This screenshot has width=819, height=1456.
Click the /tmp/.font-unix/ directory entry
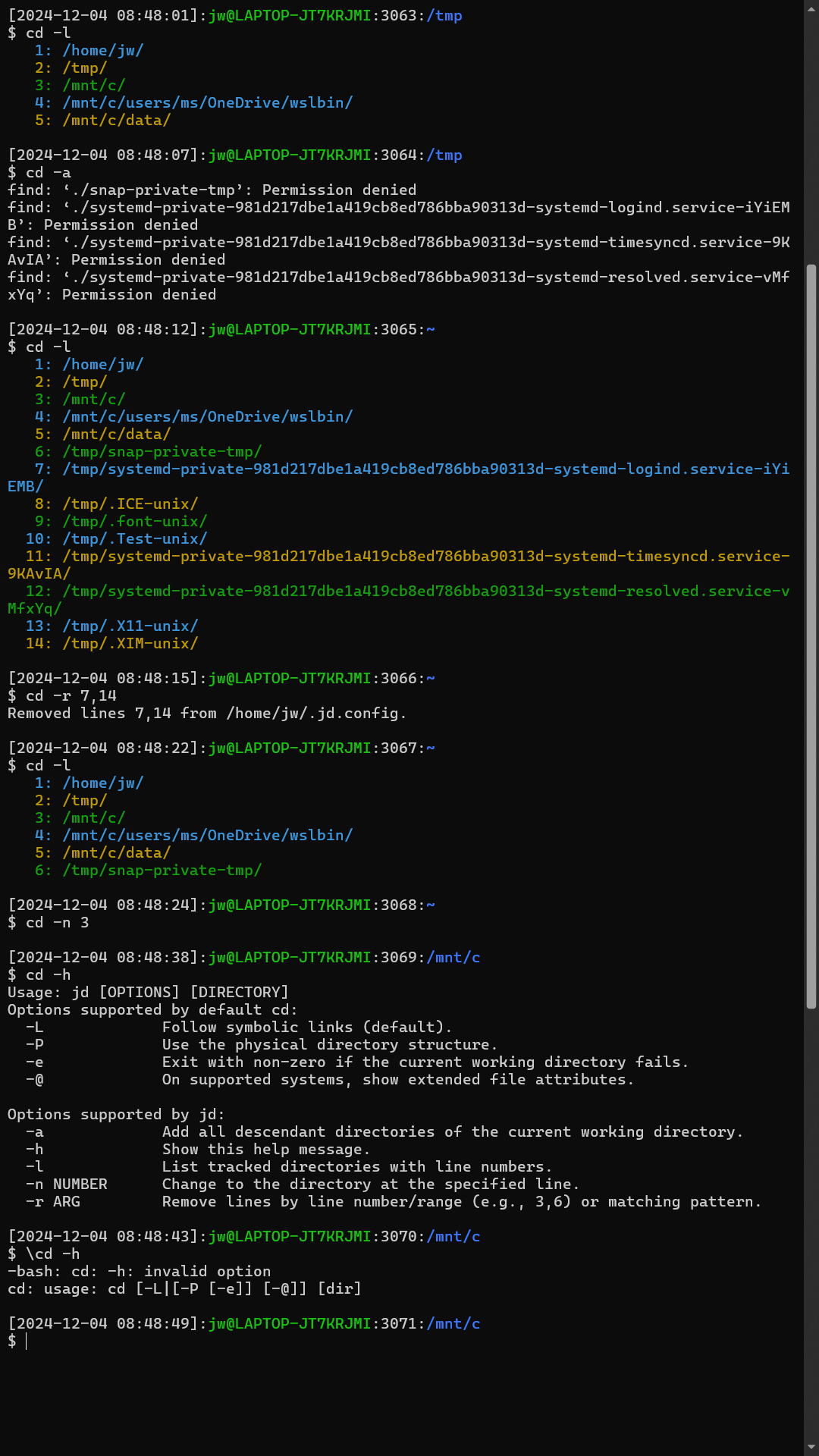134,522
